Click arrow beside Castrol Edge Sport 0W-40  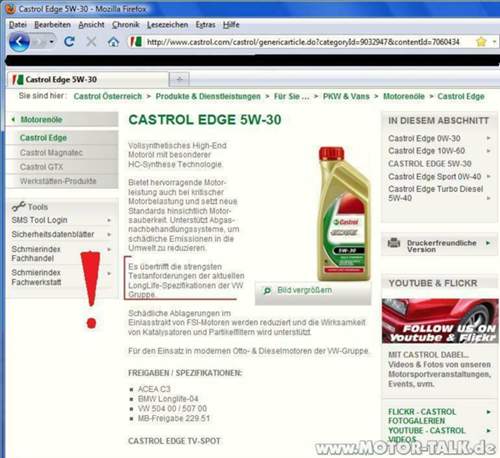click(x=488, y=176)
